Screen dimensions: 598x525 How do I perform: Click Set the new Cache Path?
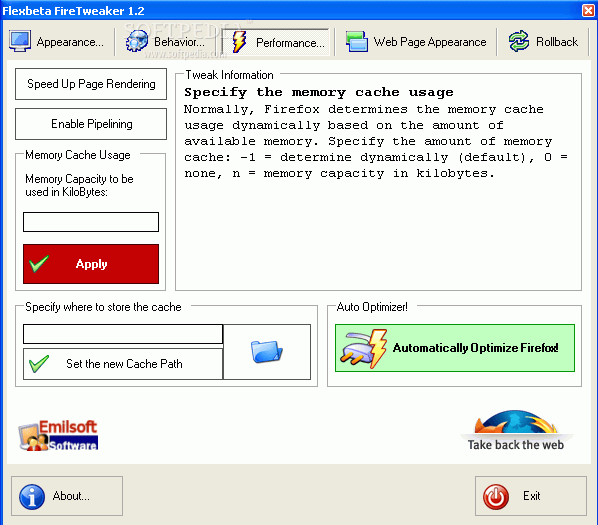[x=123, y=364]
